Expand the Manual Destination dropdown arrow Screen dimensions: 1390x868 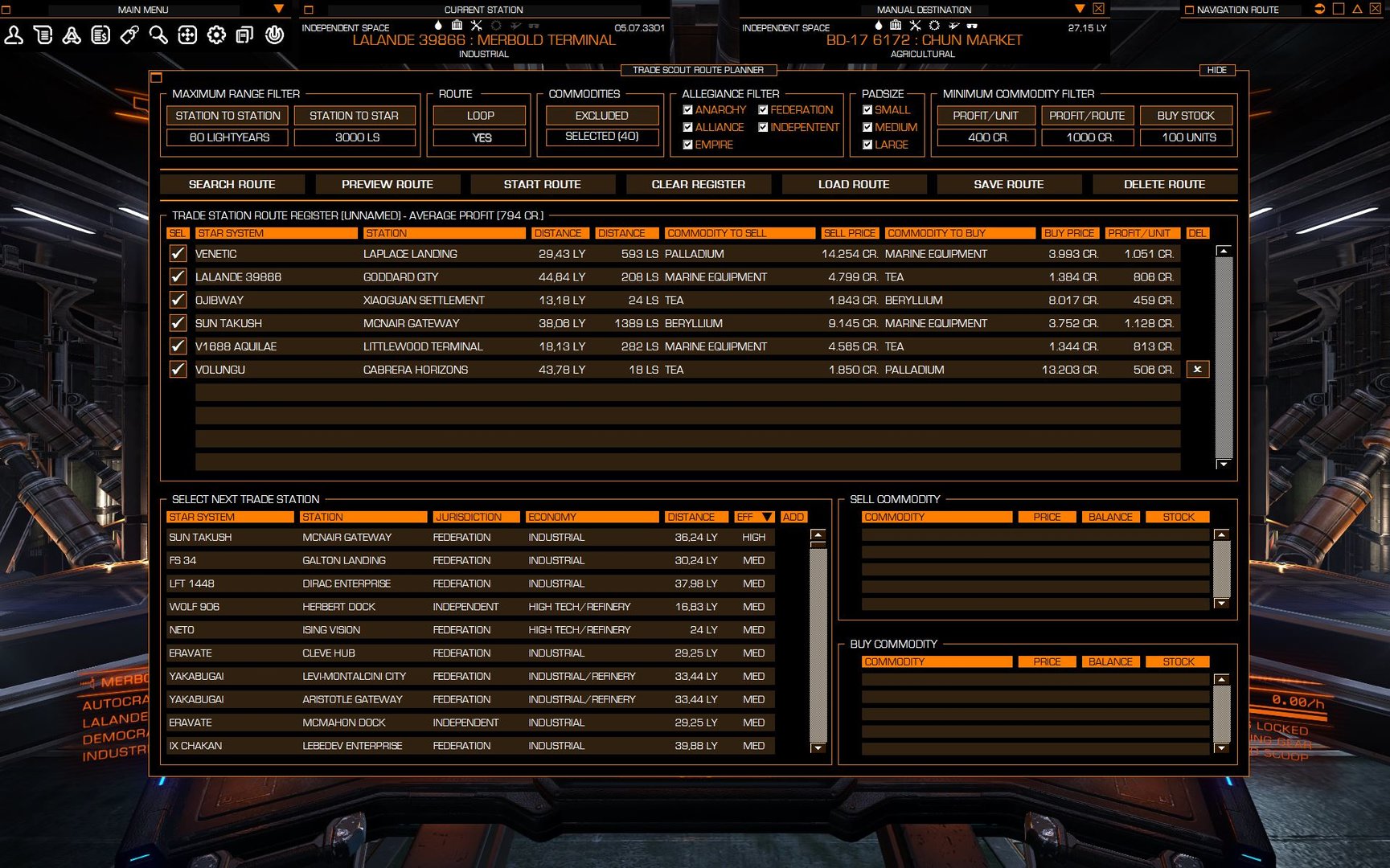(1080, 9)
